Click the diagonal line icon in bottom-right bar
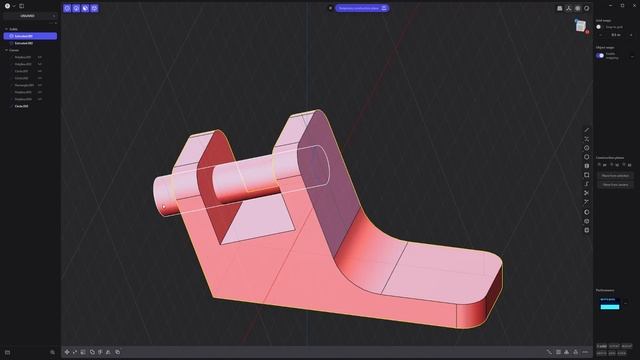 point(549,352)
